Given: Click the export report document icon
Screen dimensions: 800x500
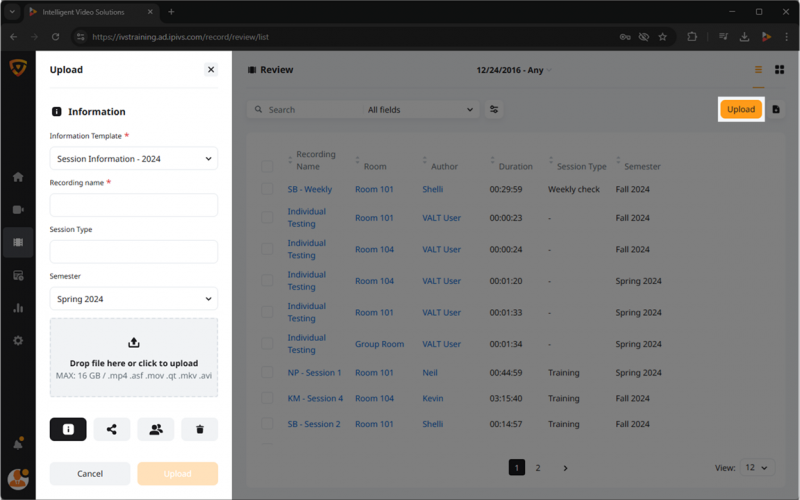Looking at the screenshot, I should (776, 109).
